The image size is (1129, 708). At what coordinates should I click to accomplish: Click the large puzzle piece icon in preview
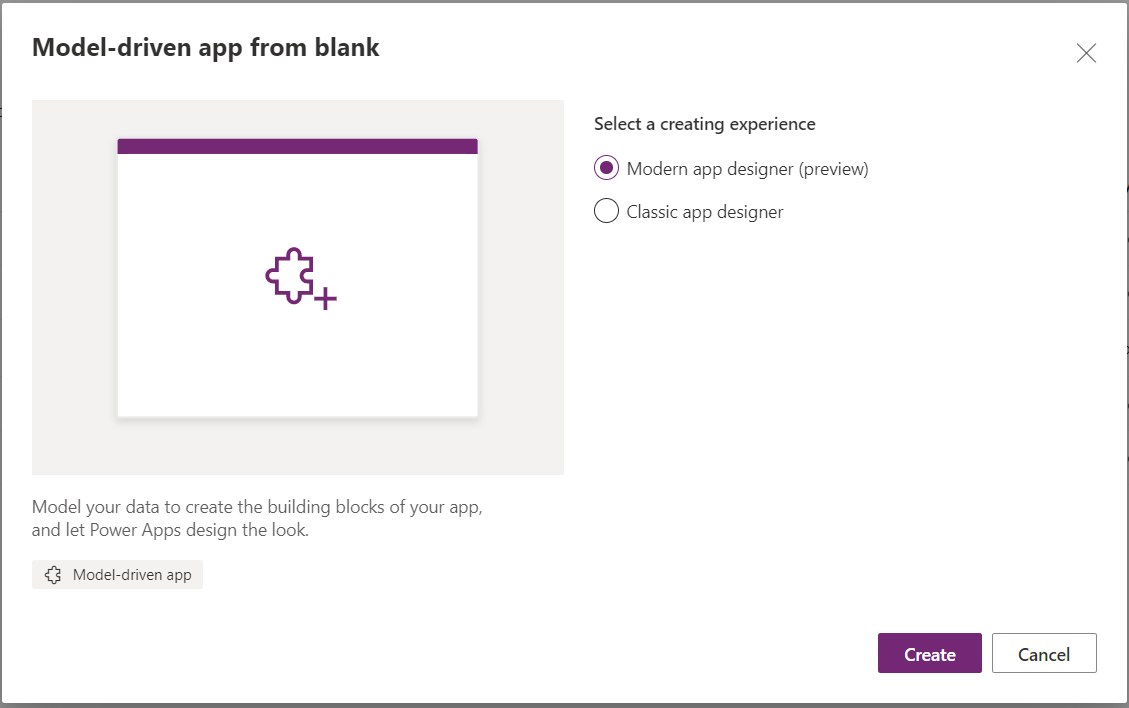(290, 274)
